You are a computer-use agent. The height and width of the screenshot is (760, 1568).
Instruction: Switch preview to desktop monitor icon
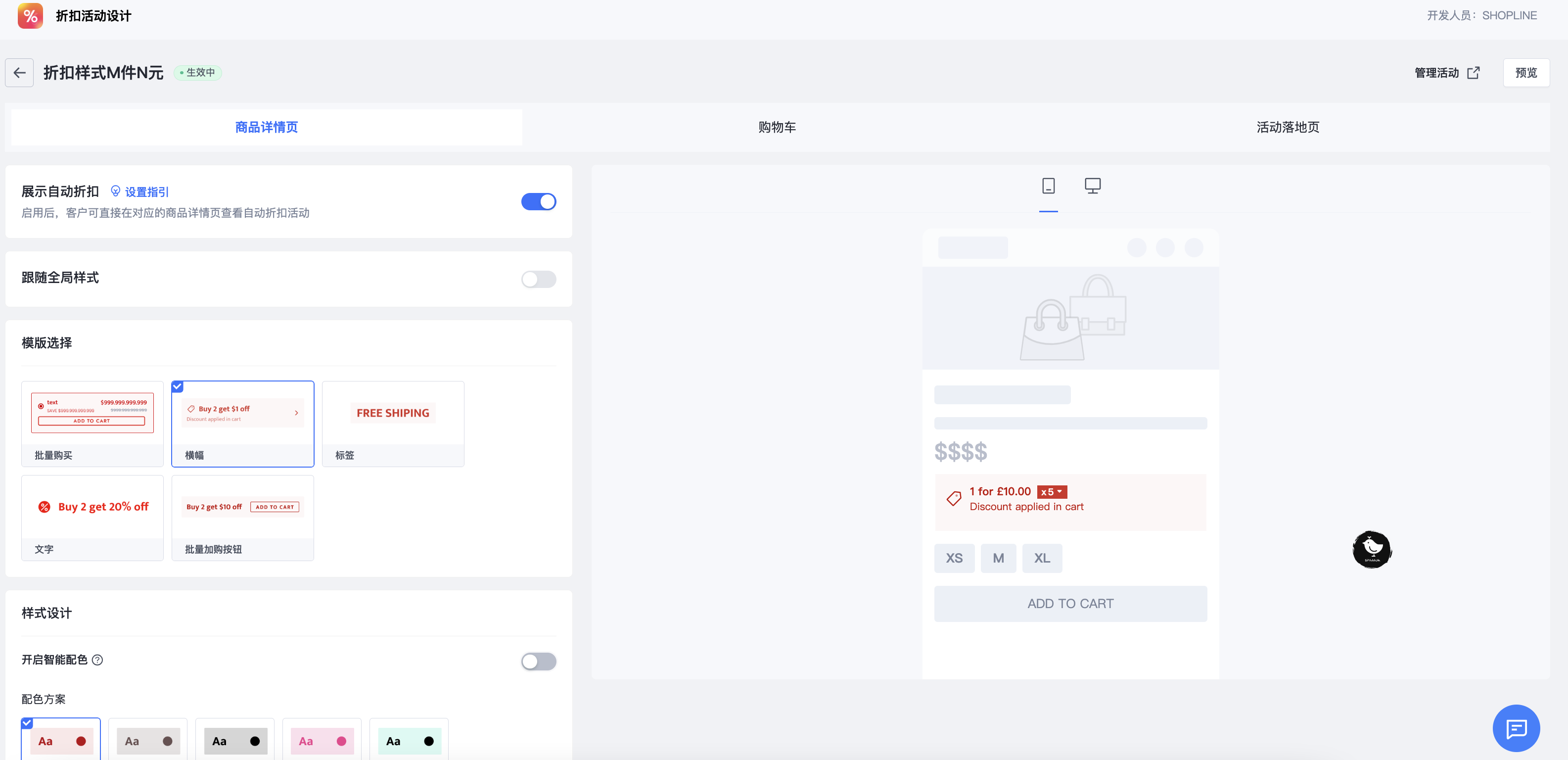(x=1093, y=186)
